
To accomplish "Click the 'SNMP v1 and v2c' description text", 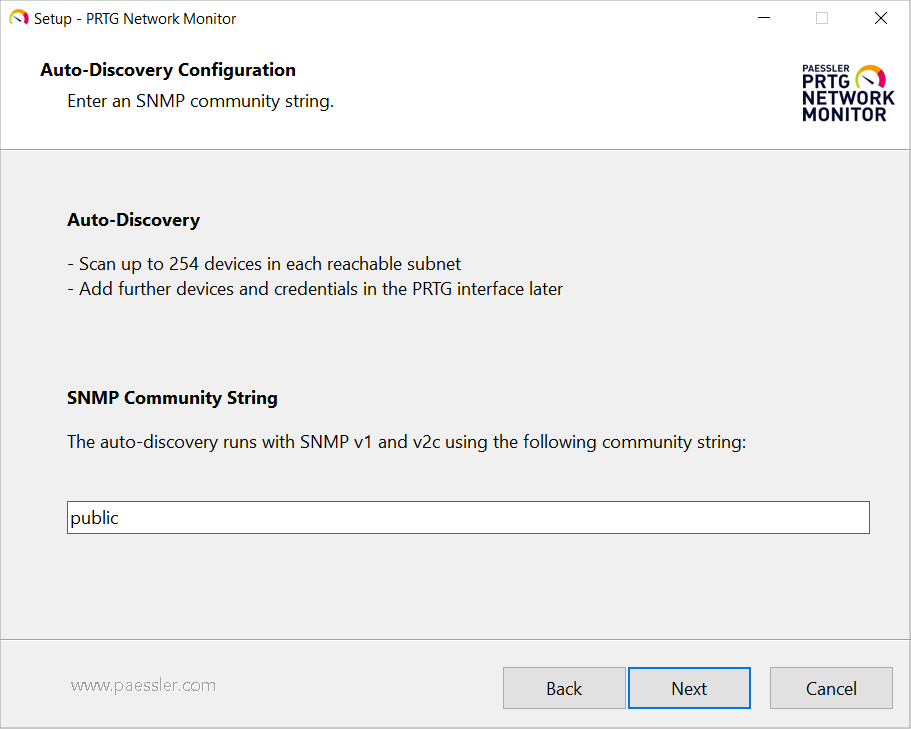I will tap(406, 442).
